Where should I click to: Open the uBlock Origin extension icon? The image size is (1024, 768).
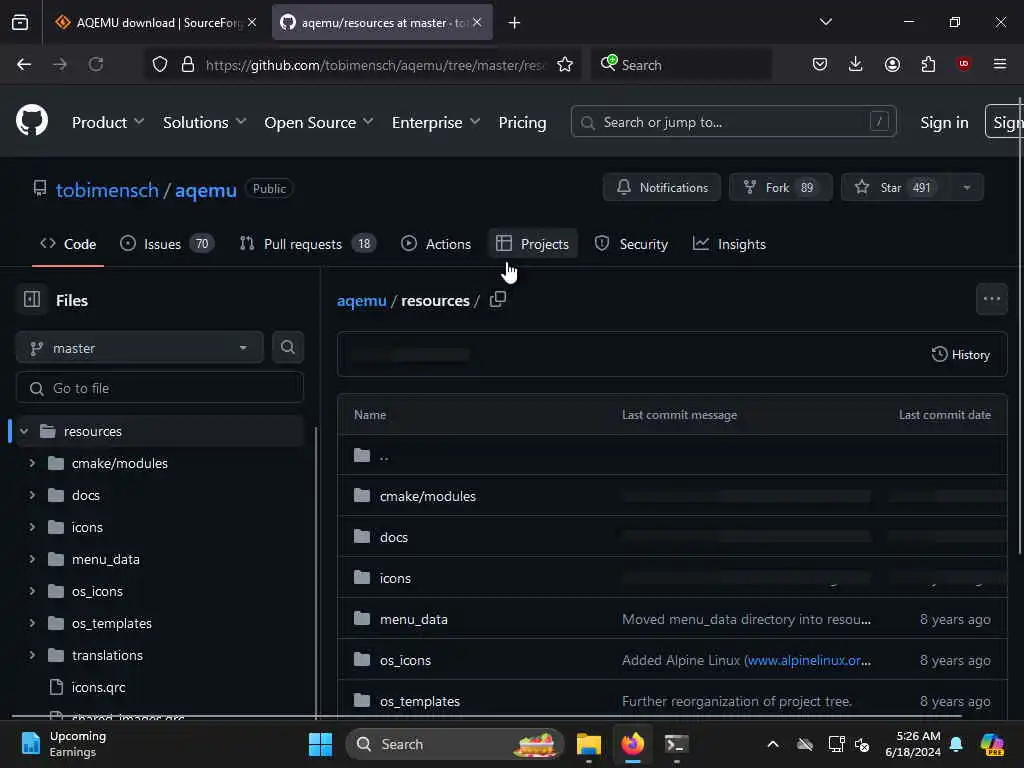[x=964, y=63]
